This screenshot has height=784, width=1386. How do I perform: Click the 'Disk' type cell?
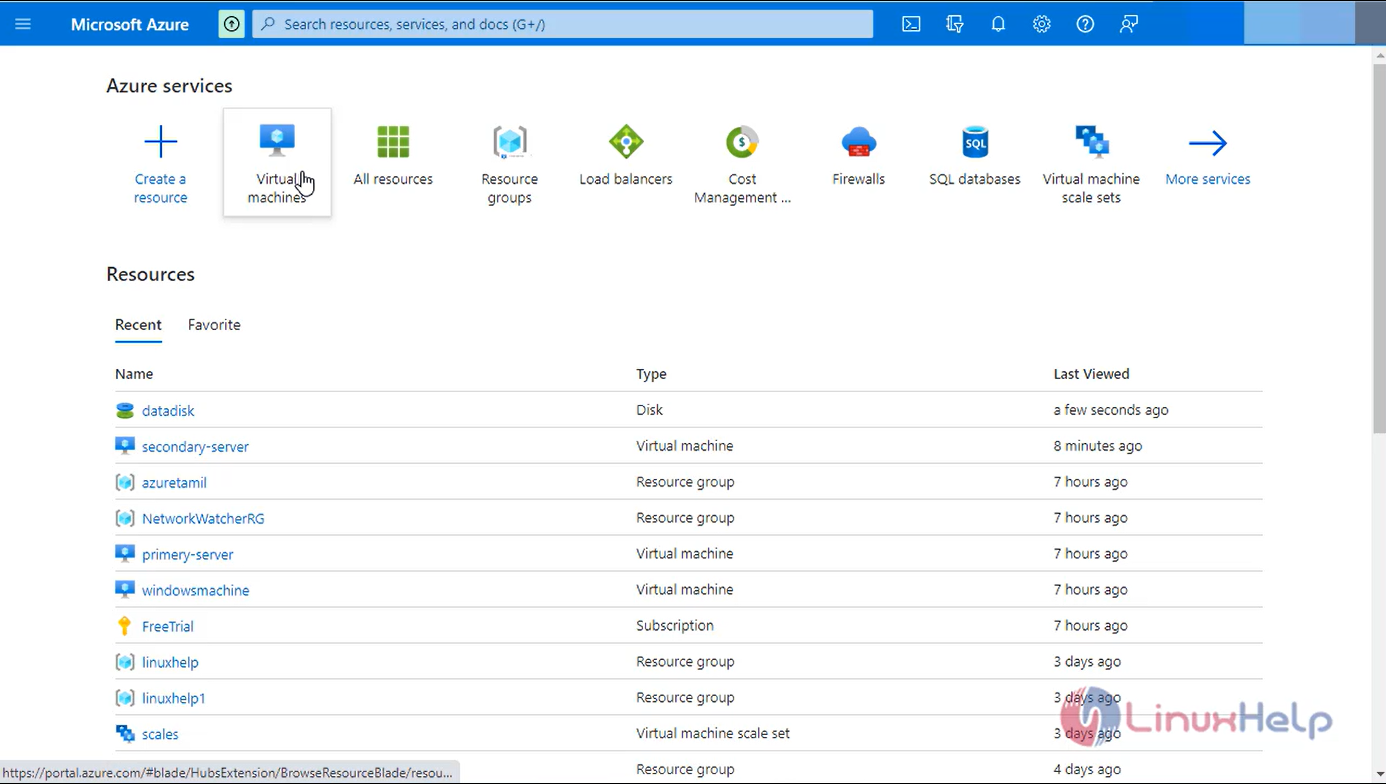tap(649, 410)
